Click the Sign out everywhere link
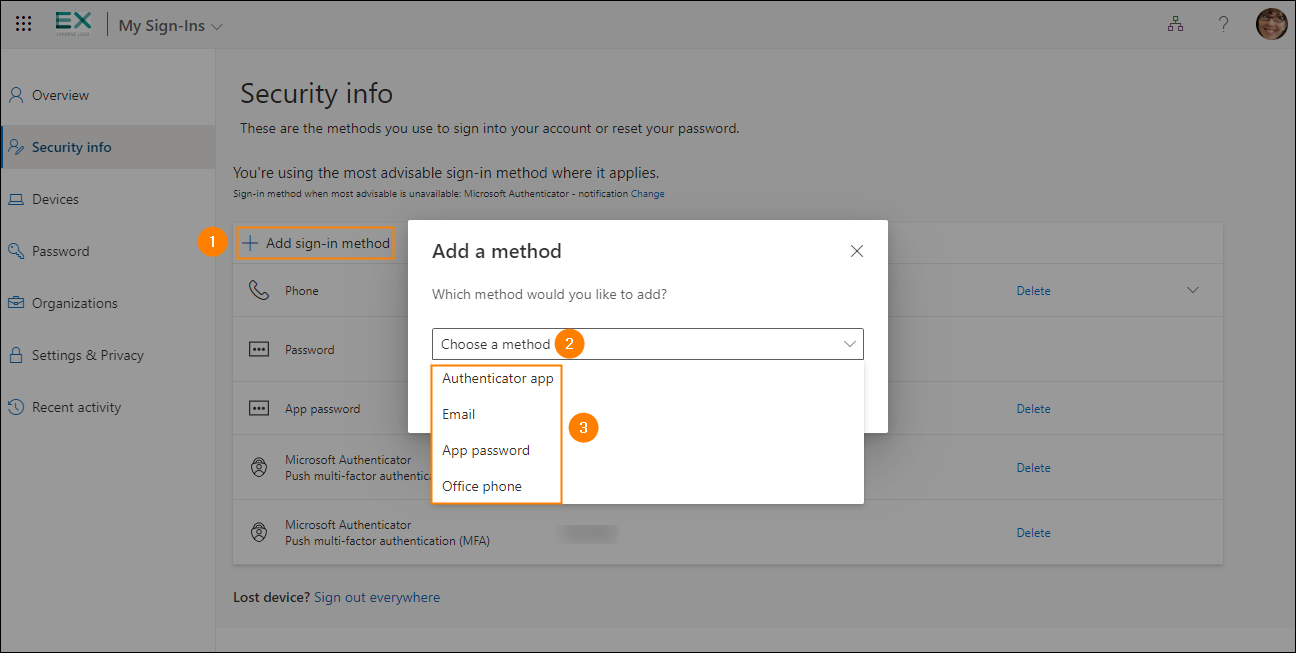Viewport: 1296px width, 653px height. pyautogui.click(x=377, y=597)
